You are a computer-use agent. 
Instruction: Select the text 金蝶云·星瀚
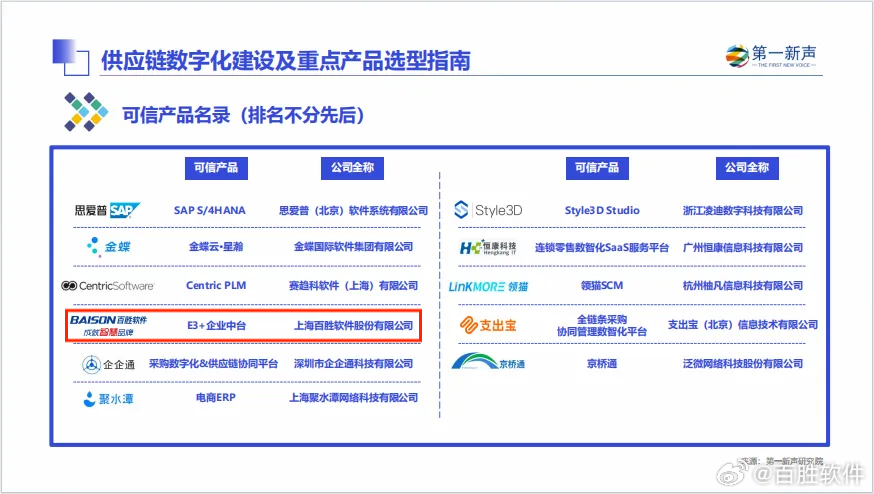[216, 246]
